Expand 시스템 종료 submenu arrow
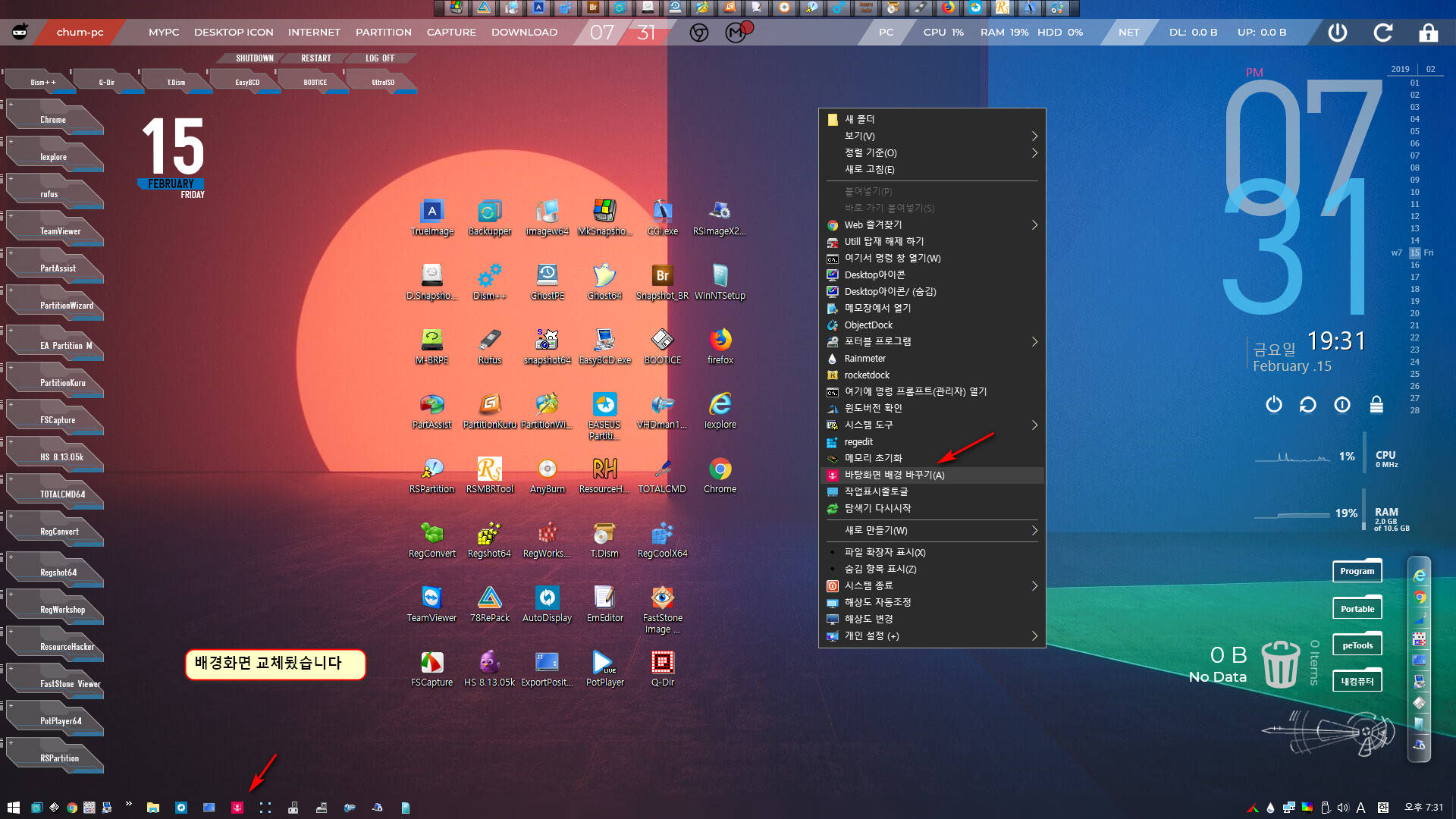The width and height of the screenshot is (1456, 819). tap(1034, 585)
